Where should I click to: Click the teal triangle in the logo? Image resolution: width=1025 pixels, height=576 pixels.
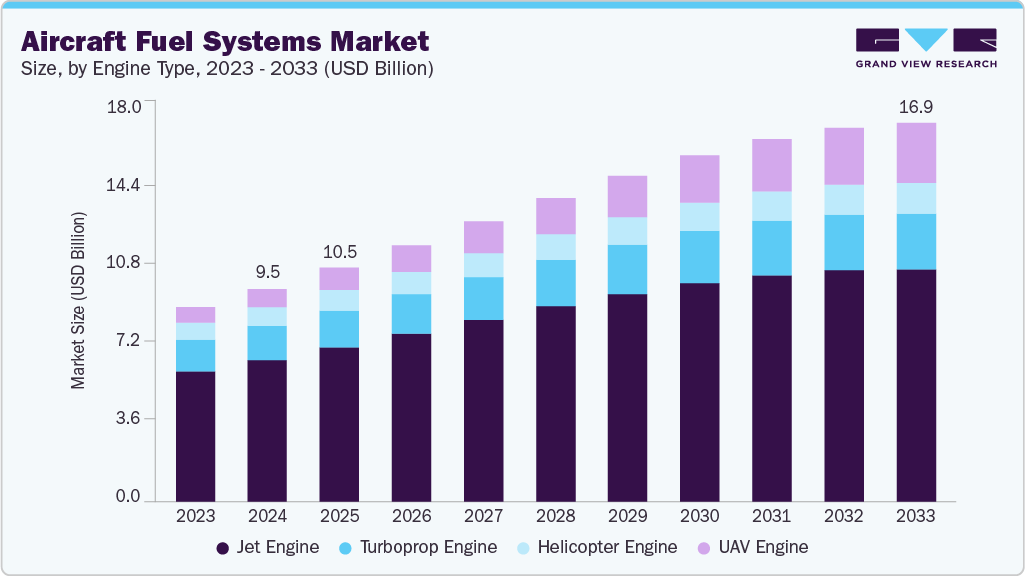[x=926, y=38]
